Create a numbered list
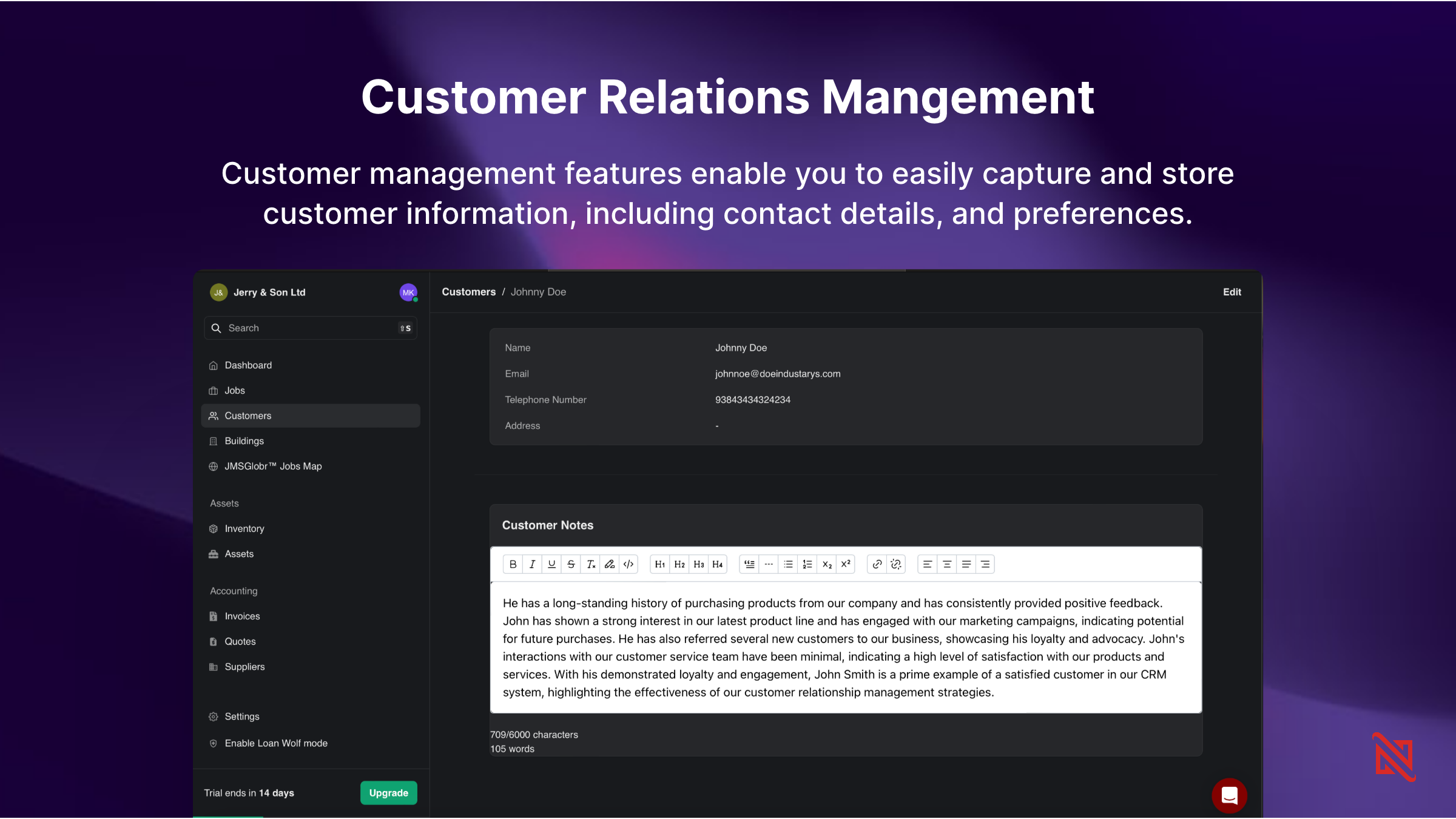This screenshot has width=1456, height=819. point(807,564)
